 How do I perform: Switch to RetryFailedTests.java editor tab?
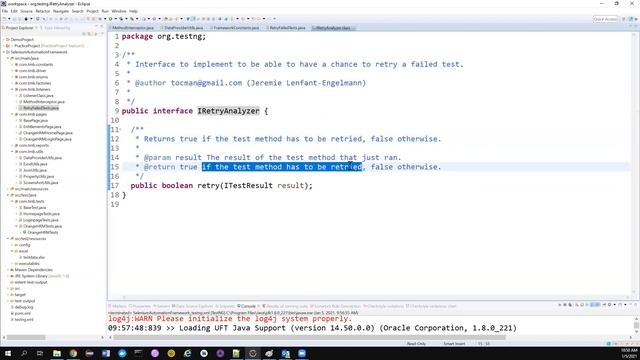287,28
